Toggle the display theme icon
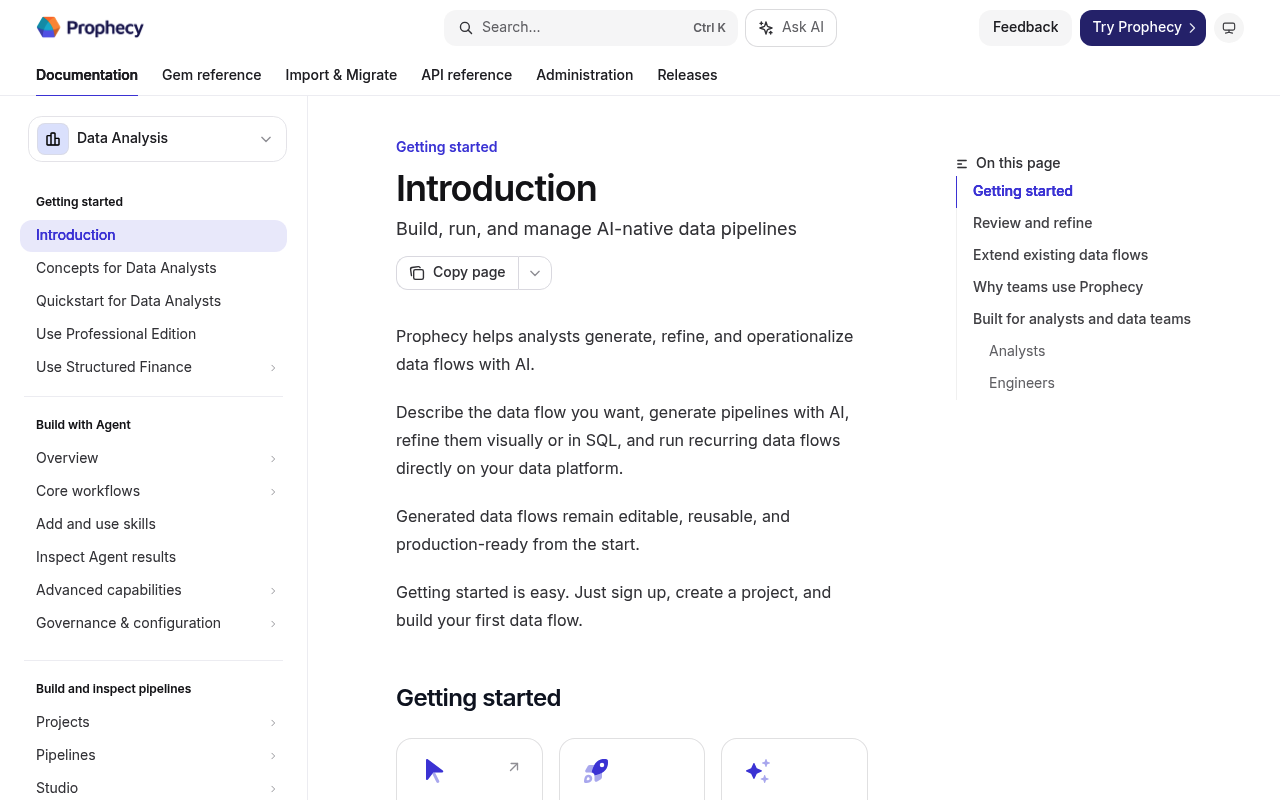Image resolution: width=1280 pixels, height=800 pixels. coord(1229,28)
